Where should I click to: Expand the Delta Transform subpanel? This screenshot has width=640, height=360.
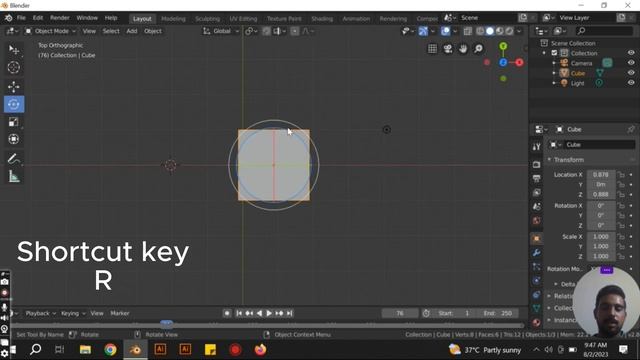(x=556, y=284)
